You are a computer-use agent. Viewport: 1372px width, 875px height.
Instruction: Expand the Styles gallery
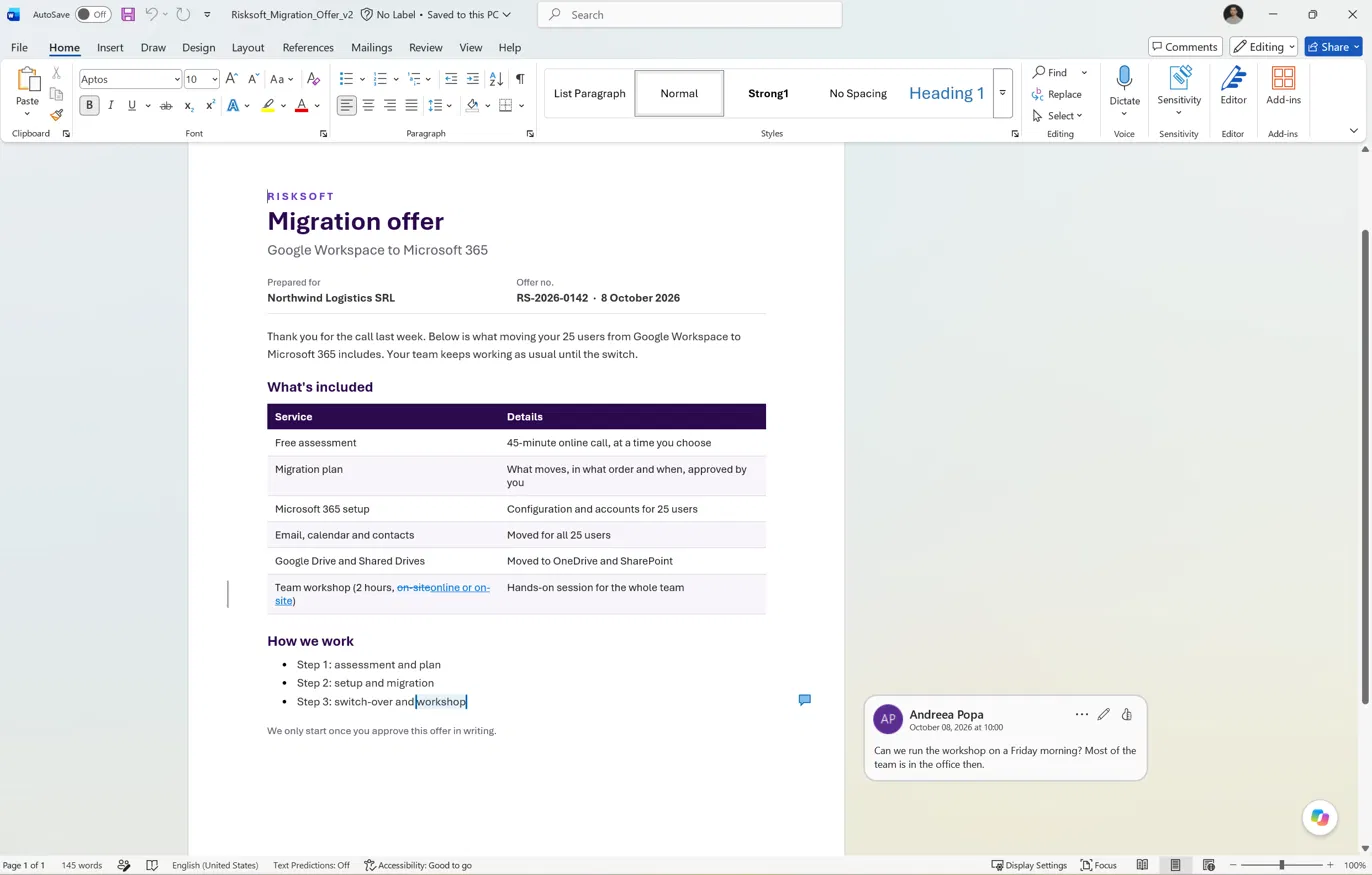[x=1002, y=93]
